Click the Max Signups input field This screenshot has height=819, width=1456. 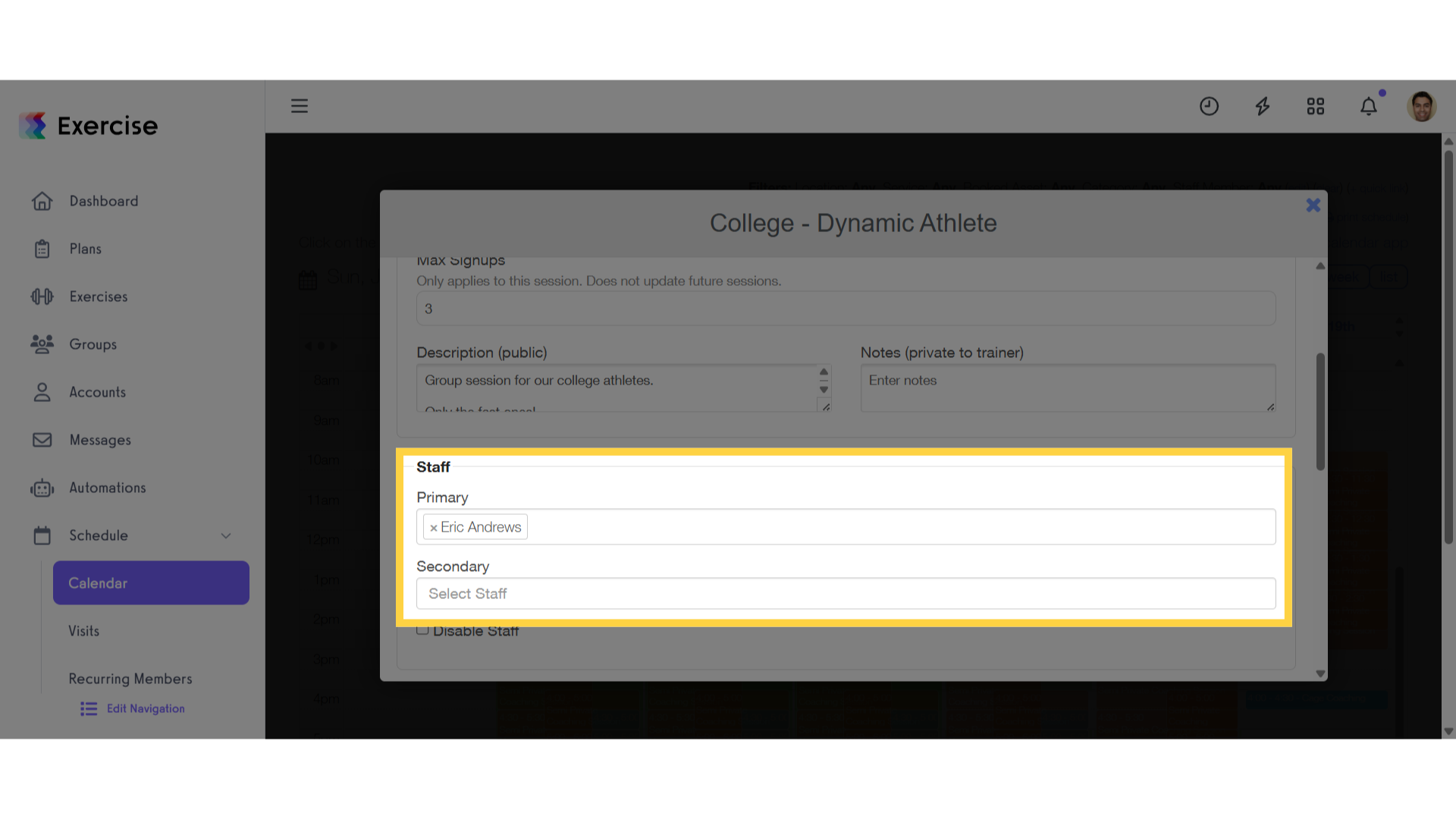pyautogui.click(x=846, y=309)
